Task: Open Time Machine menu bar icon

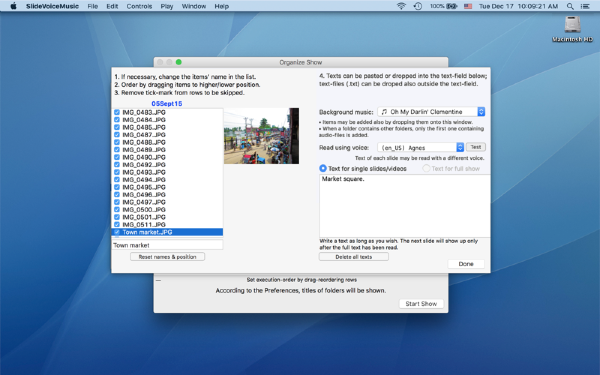Action: click(x=417, y=6)
